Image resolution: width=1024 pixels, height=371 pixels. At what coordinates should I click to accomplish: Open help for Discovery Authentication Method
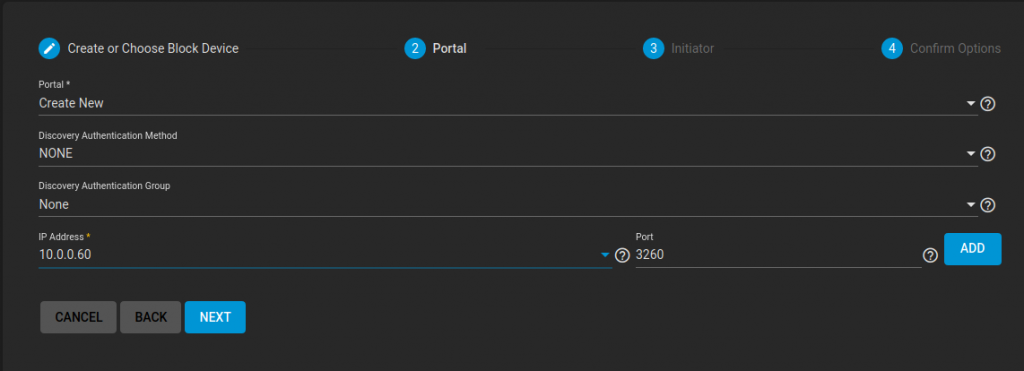(x=988, y=154)
